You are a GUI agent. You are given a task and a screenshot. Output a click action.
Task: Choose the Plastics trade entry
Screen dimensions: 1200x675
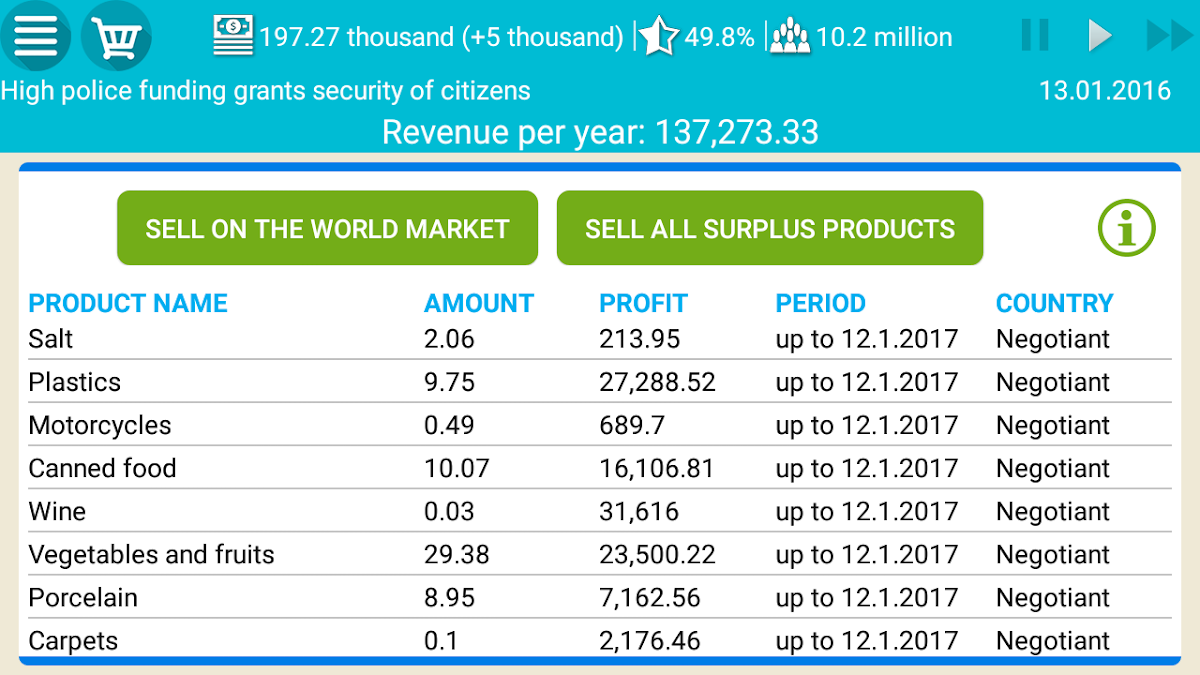click(x=598, y=382)
